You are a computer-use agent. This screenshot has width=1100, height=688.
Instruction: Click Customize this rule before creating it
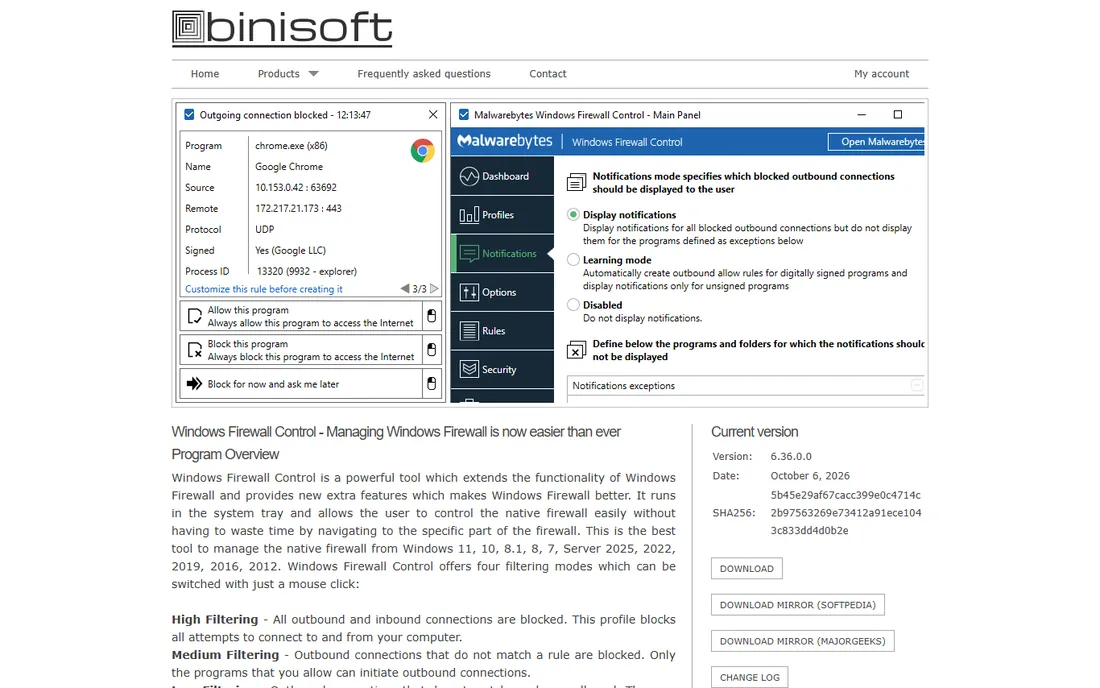coord(264,289)
